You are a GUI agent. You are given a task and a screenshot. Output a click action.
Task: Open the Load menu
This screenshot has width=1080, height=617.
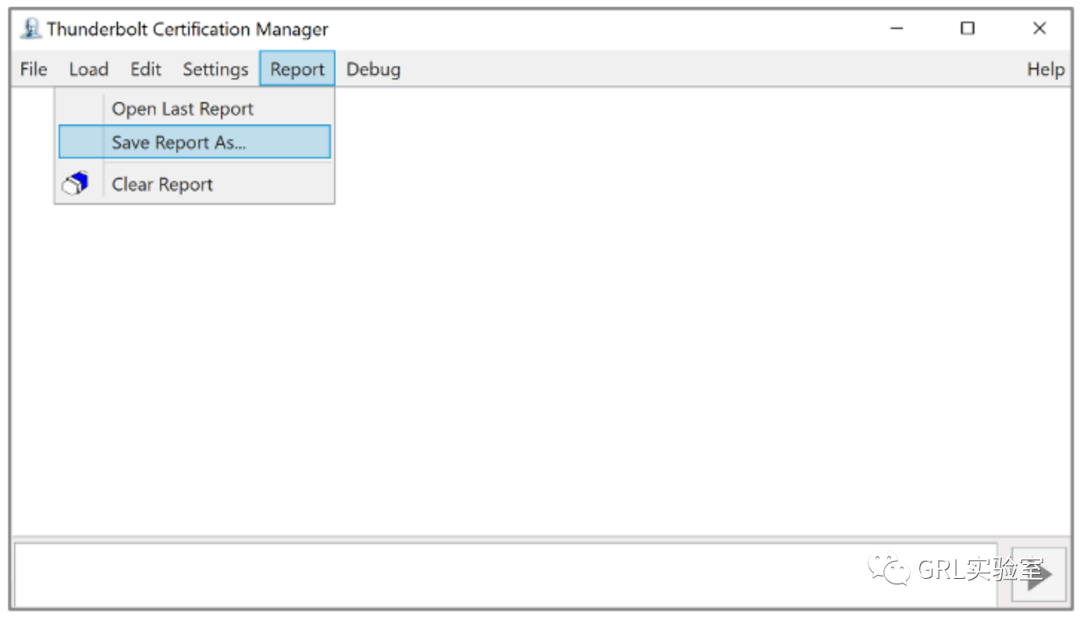click(x=88, y=70)
